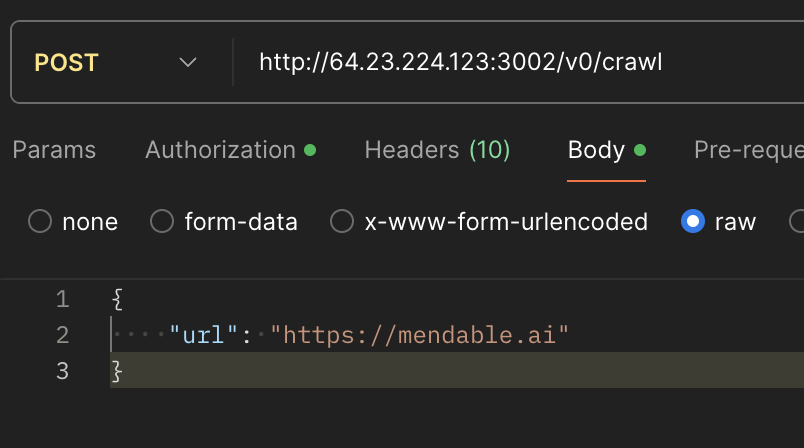Viewport: 804px width, 448px height.
Task: Select the none body type radio
Action: coord(40,221)
